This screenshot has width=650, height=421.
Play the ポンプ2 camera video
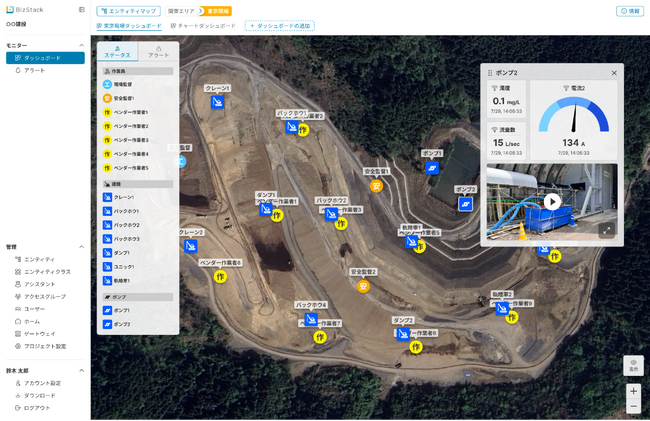(x=551, y=201)
